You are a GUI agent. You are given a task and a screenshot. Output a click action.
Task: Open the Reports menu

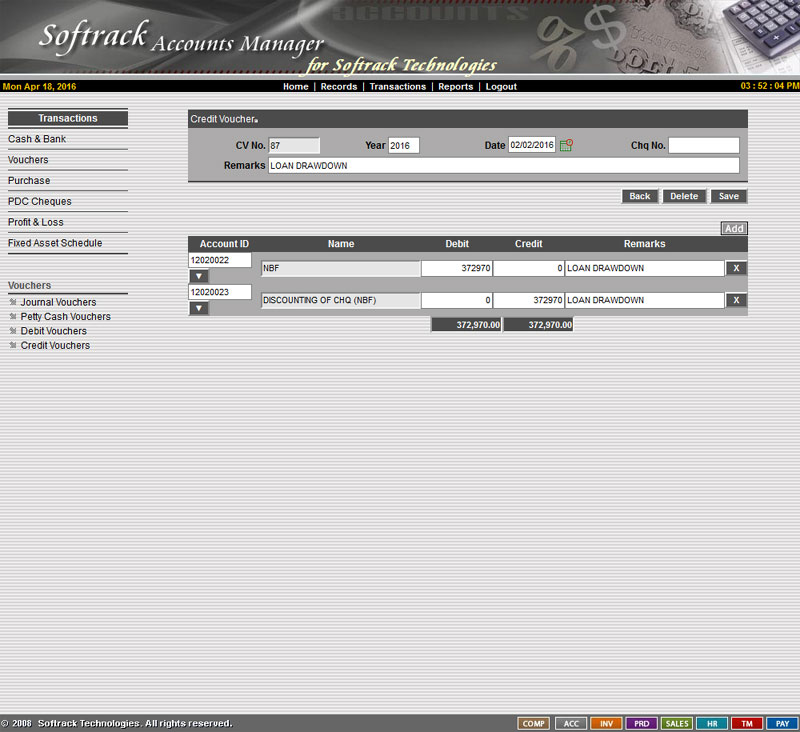pyautogui.click(x=455, y=87)
